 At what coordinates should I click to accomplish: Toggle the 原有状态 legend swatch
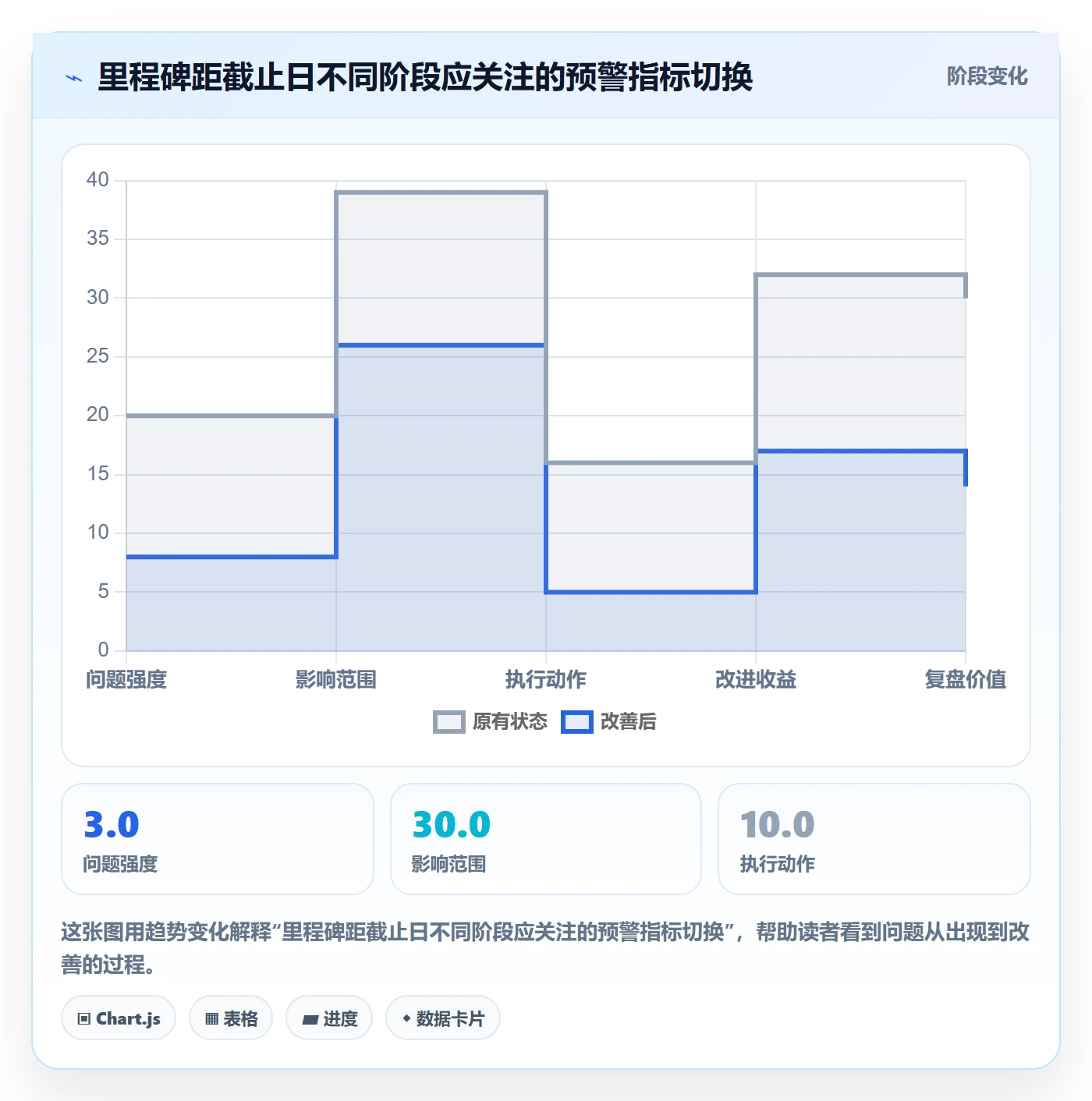[x=448, y=722]
